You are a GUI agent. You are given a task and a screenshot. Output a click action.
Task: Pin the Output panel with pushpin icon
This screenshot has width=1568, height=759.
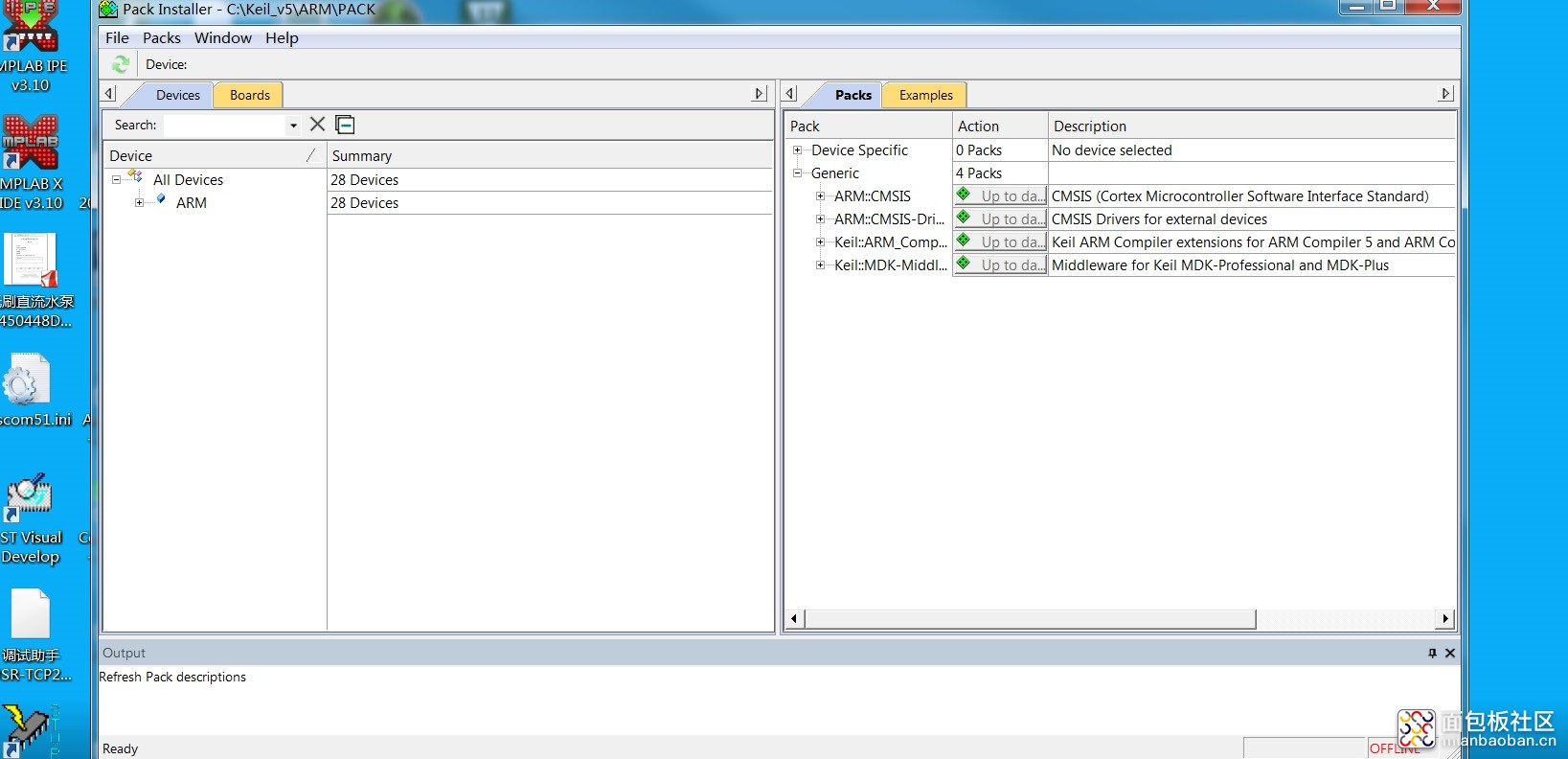(1432, 653)
